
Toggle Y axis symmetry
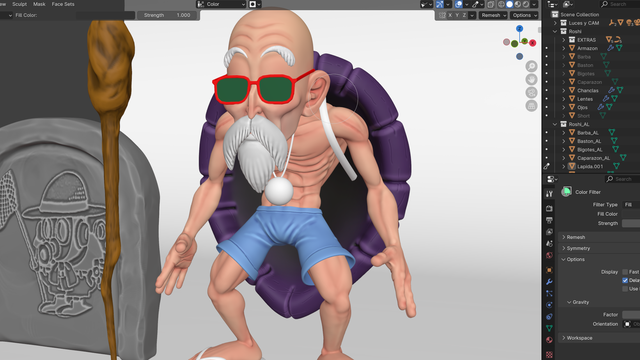point(457,15)
